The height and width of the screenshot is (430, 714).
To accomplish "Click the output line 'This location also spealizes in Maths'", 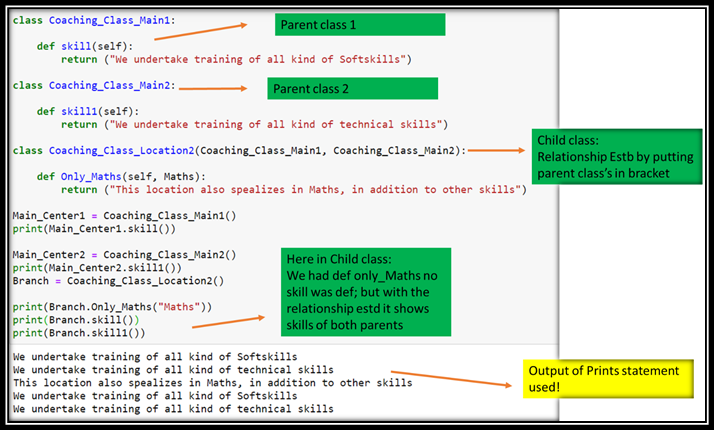I will [212, 383].
